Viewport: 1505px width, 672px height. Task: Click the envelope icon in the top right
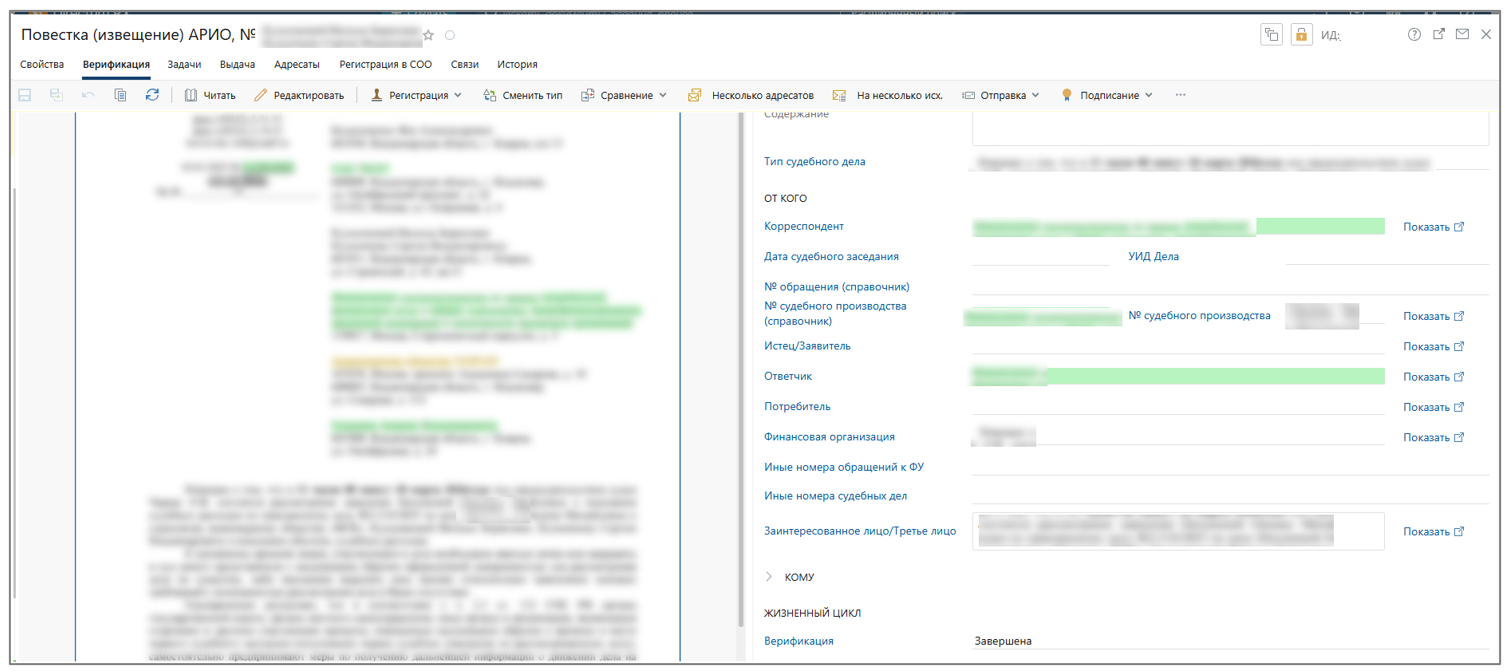[x=1462, y=35]
